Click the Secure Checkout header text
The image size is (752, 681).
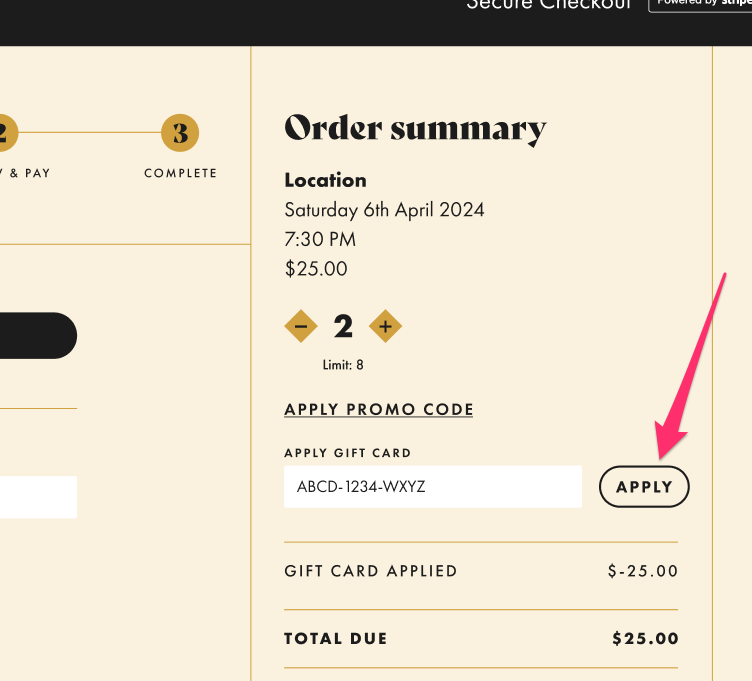[x=549, y=5]
